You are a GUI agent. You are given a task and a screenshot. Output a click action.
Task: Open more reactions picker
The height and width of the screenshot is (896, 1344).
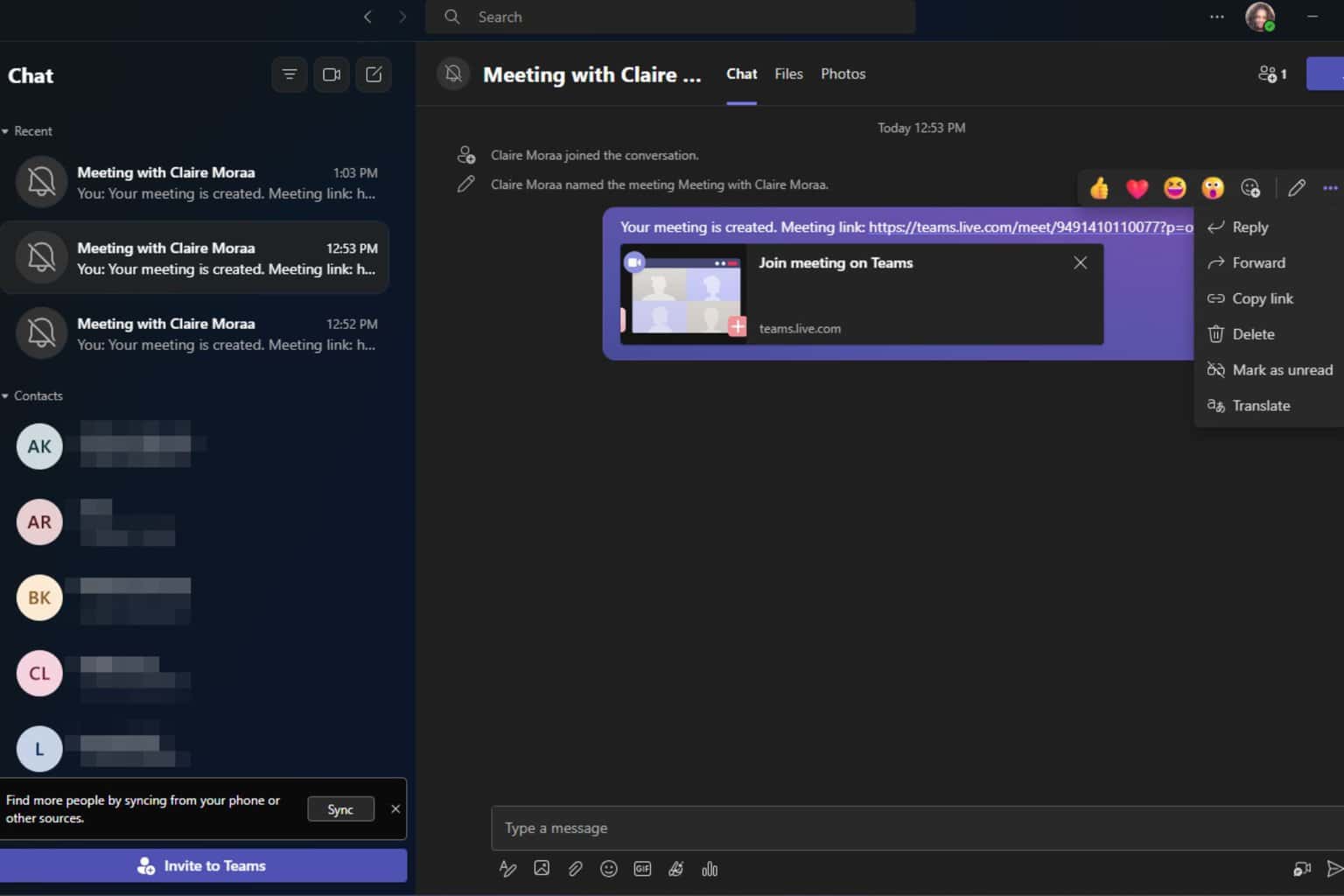(1250, 187)
